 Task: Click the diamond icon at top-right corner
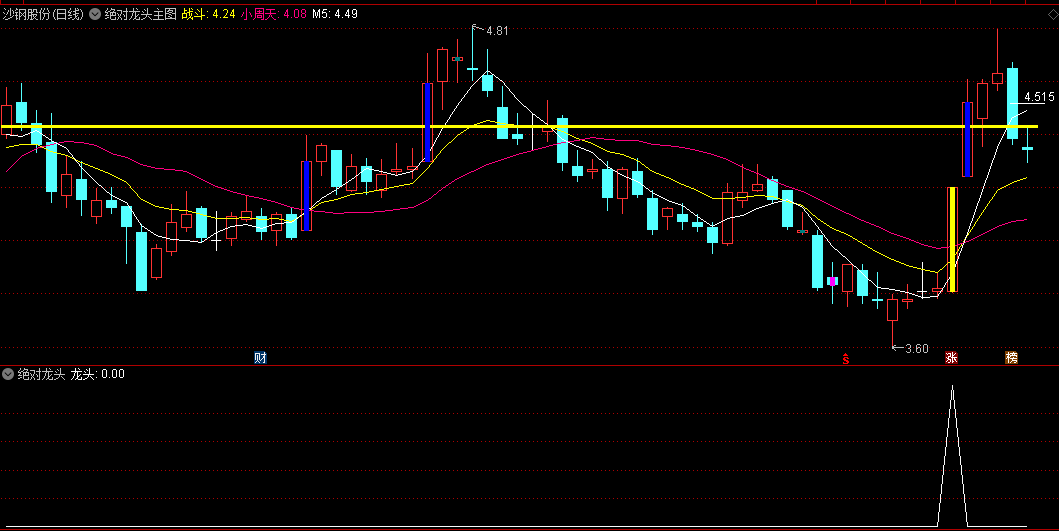tap(1052, 14)
